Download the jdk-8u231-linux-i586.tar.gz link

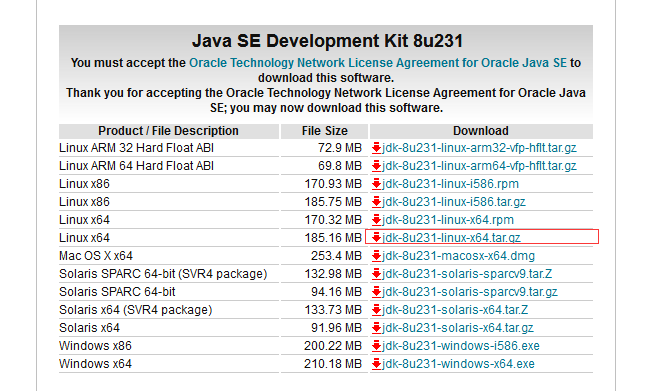point(454,202)
